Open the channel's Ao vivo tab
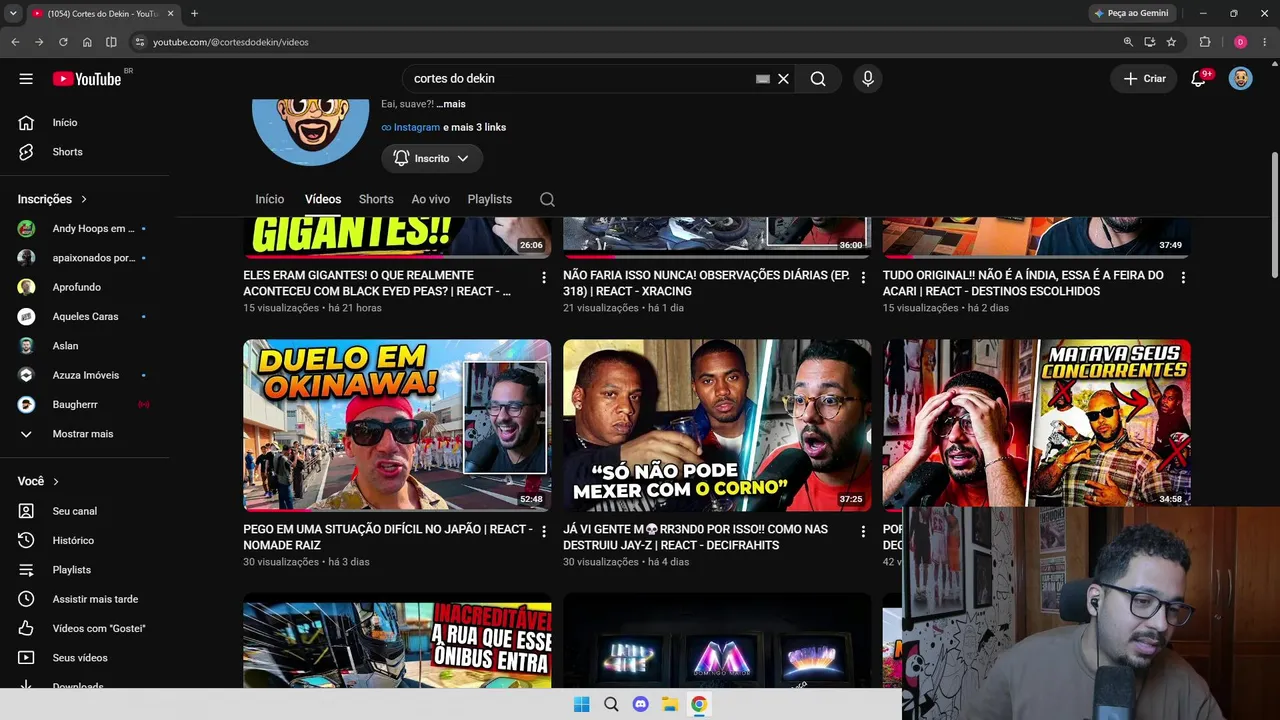The width and height of the screenshot is (1280, 720). tap(431, 199)
